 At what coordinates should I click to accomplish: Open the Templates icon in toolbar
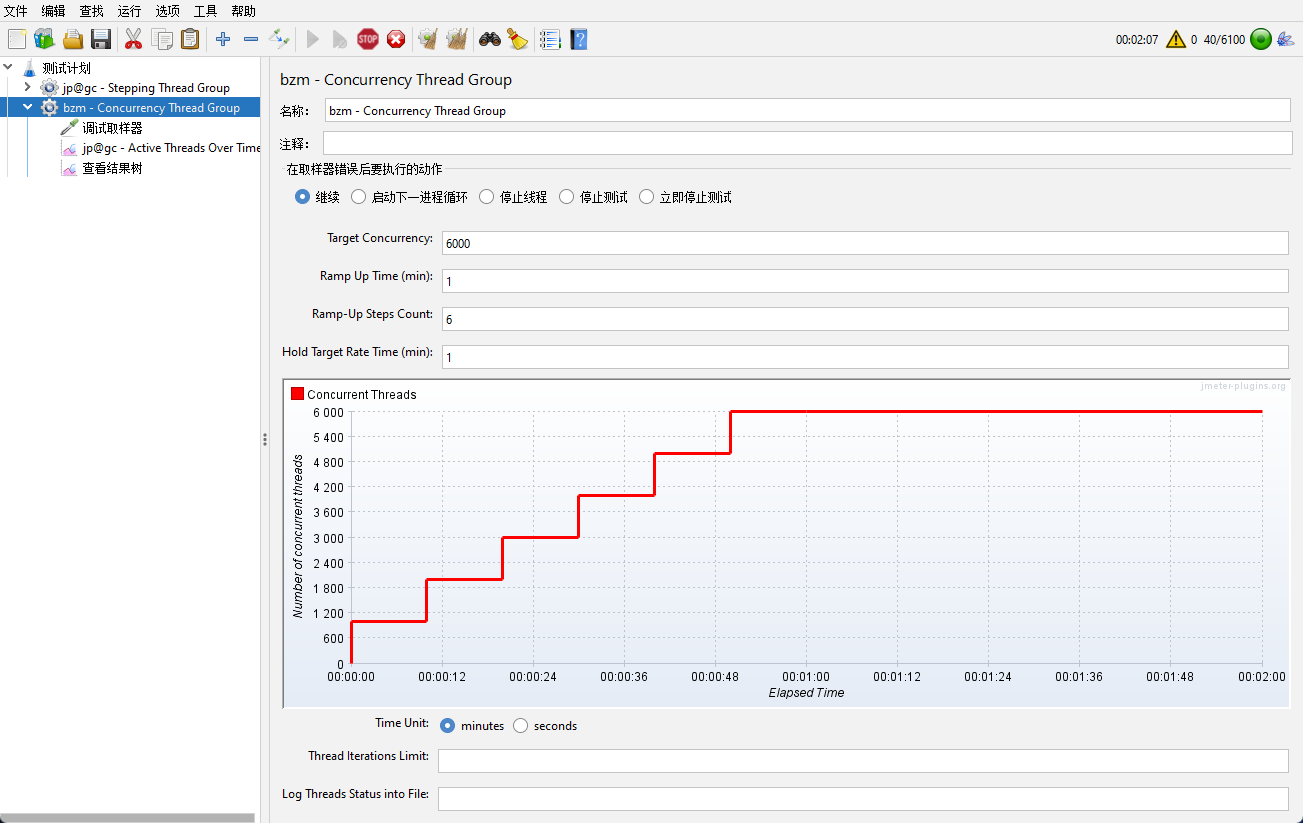44,39
